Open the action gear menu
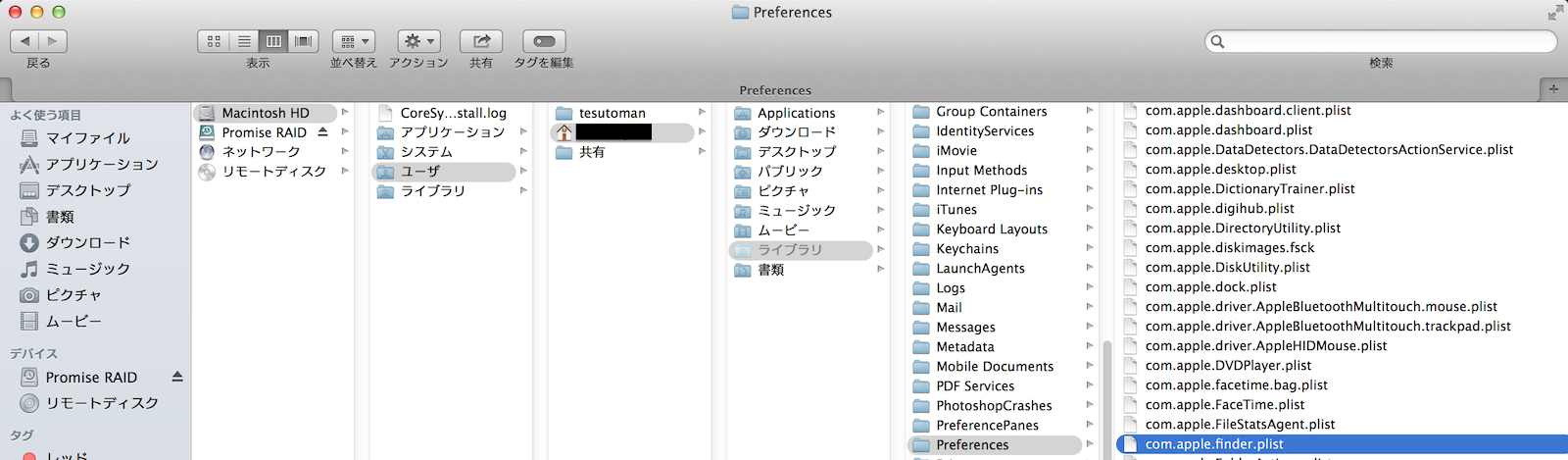Image resolution: width=1568 pixels, height=460 pixels. click(x=418, y=41)
